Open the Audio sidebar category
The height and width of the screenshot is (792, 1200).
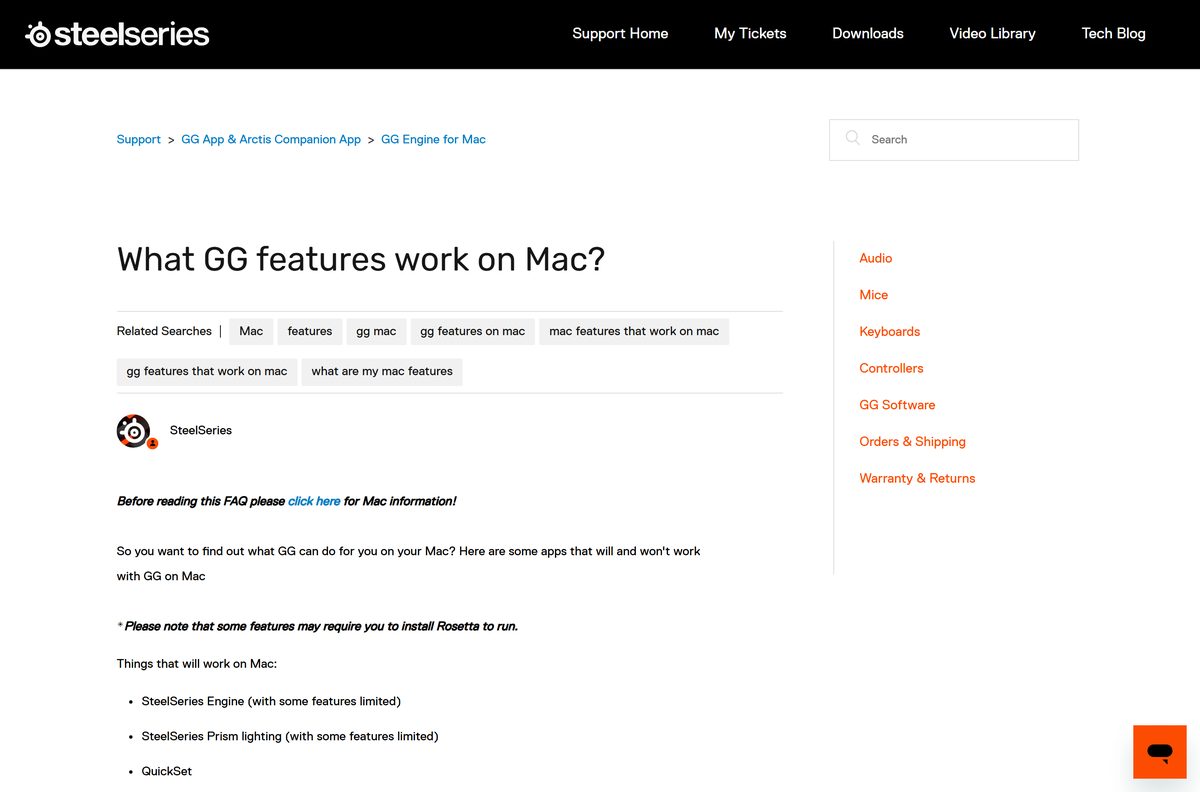(x=876, y=258)
